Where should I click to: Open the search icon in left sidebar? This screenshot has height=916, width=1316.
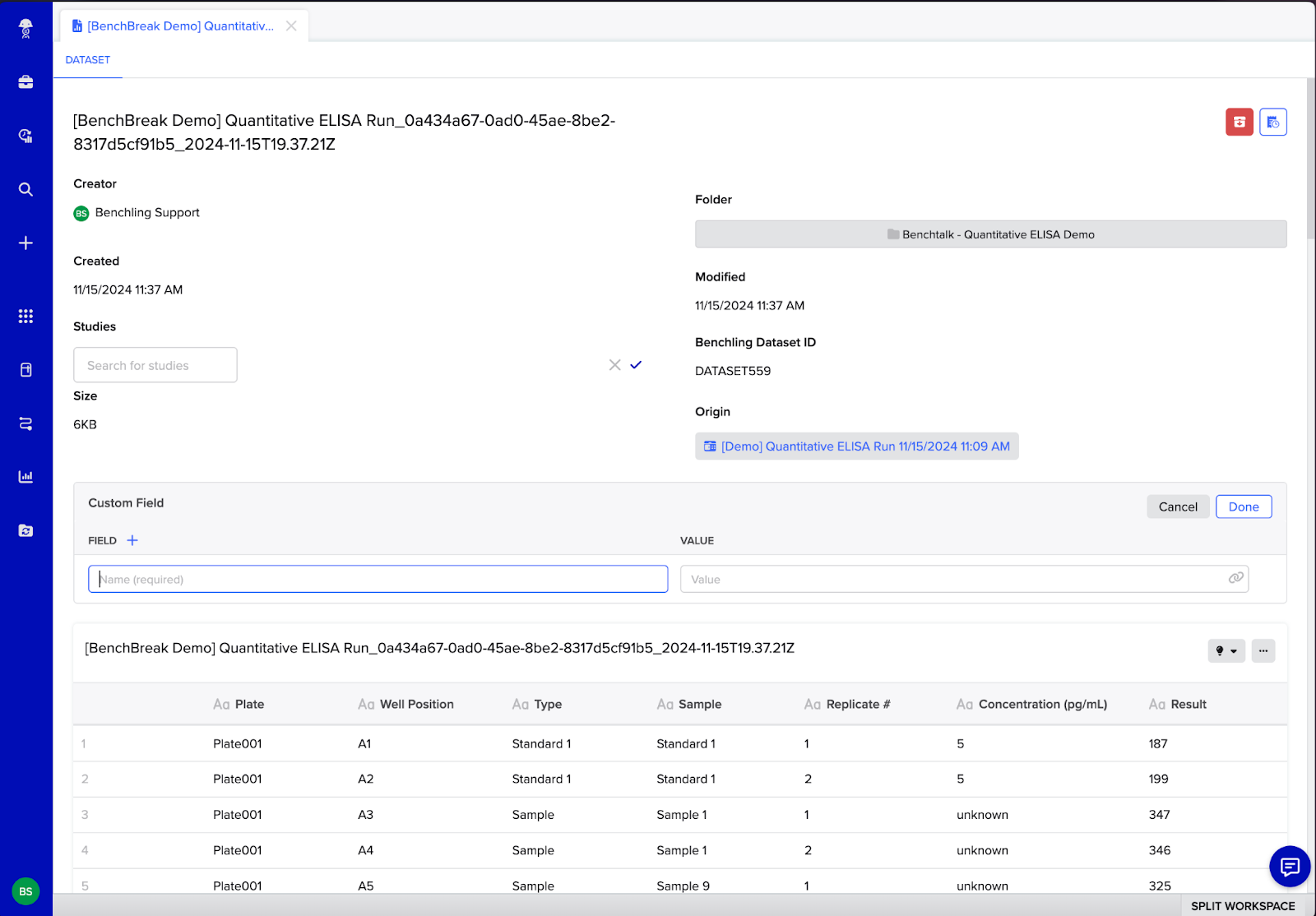point(25,189)
